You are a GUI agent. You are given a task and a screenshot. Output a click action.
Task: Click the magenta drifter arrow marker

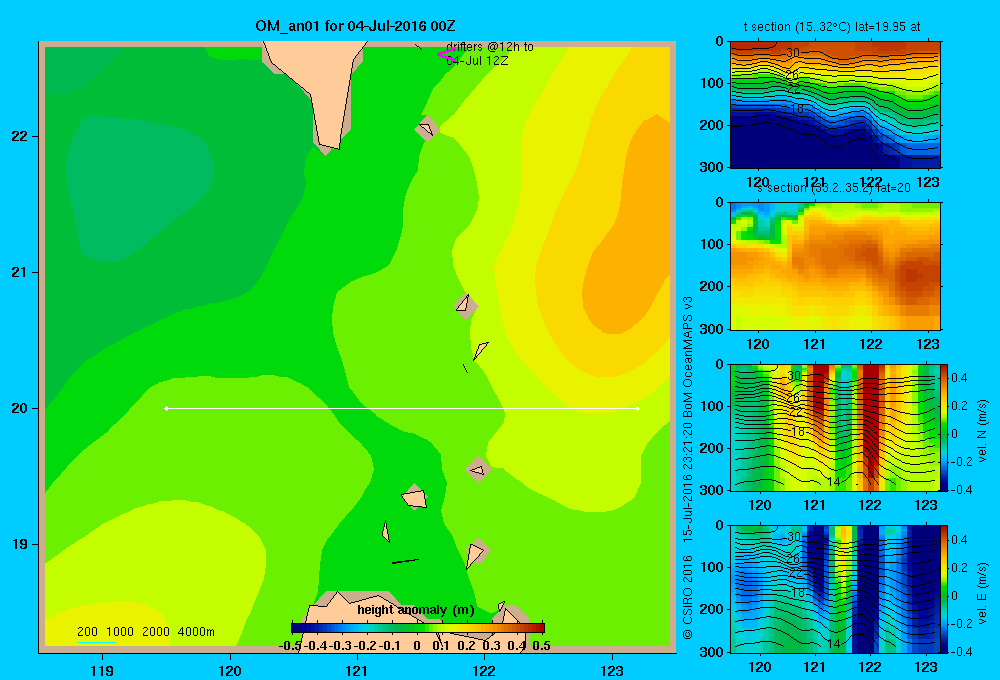446,55
